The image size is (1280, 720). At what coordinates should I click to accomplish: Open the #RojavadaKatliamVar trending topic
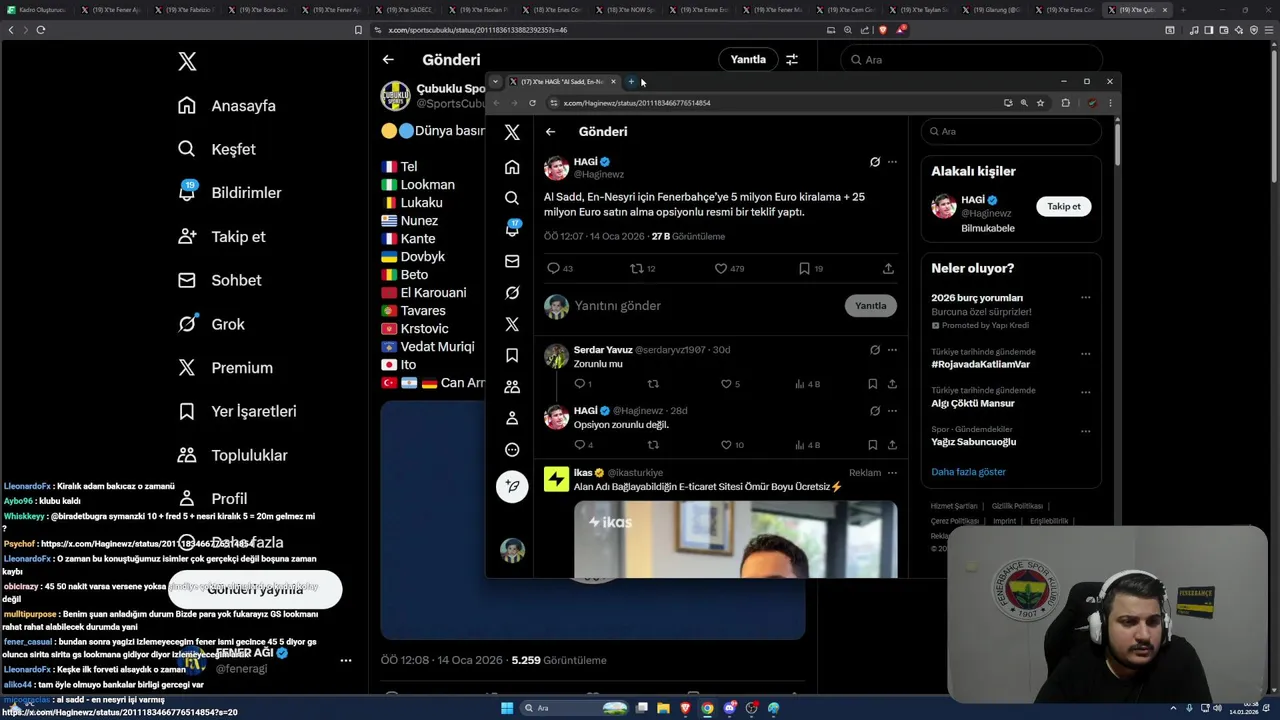pos(980,364)
